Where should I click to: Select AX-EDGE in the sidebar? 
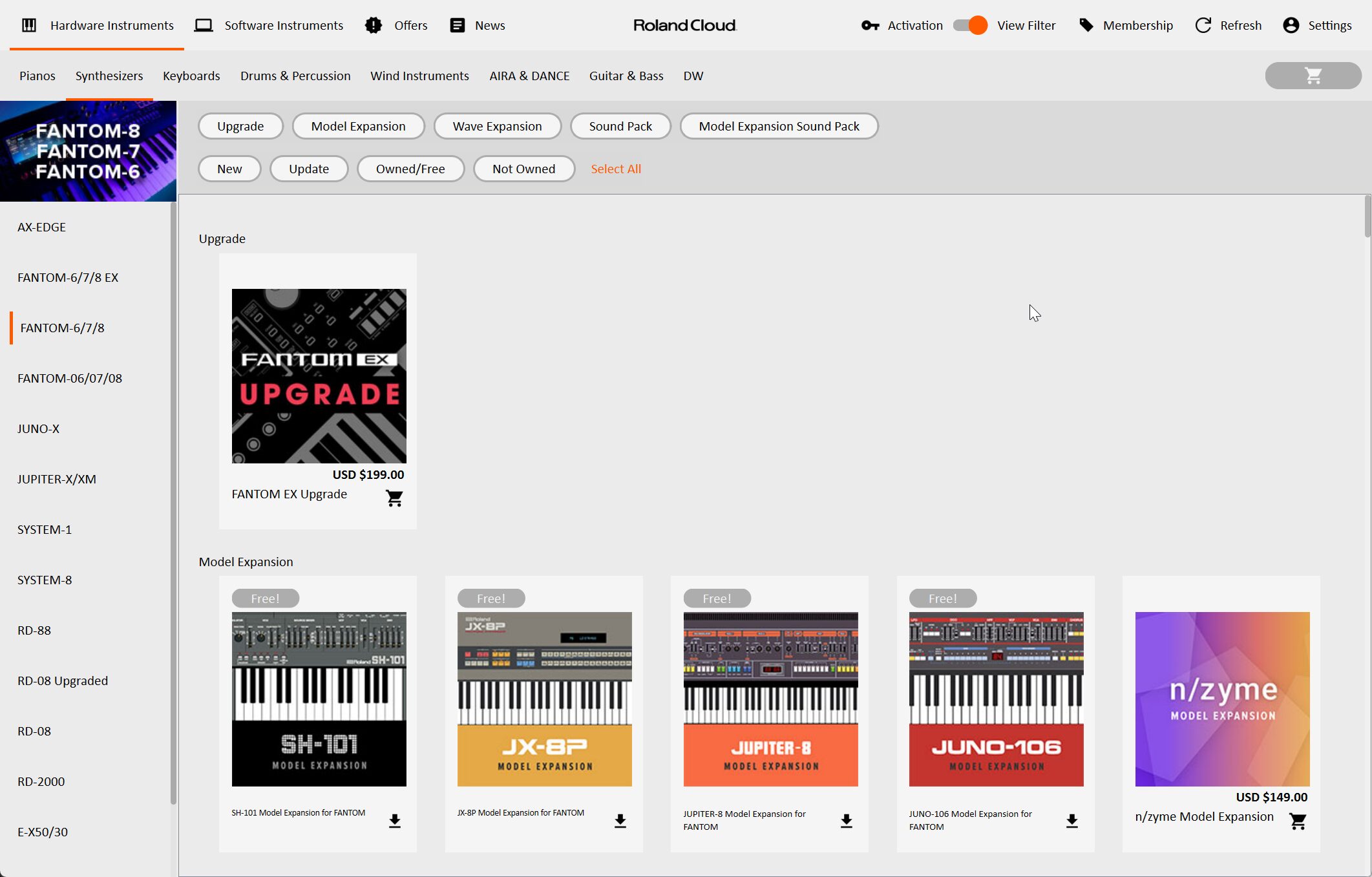pyautogui.click(x=41, y=227)
